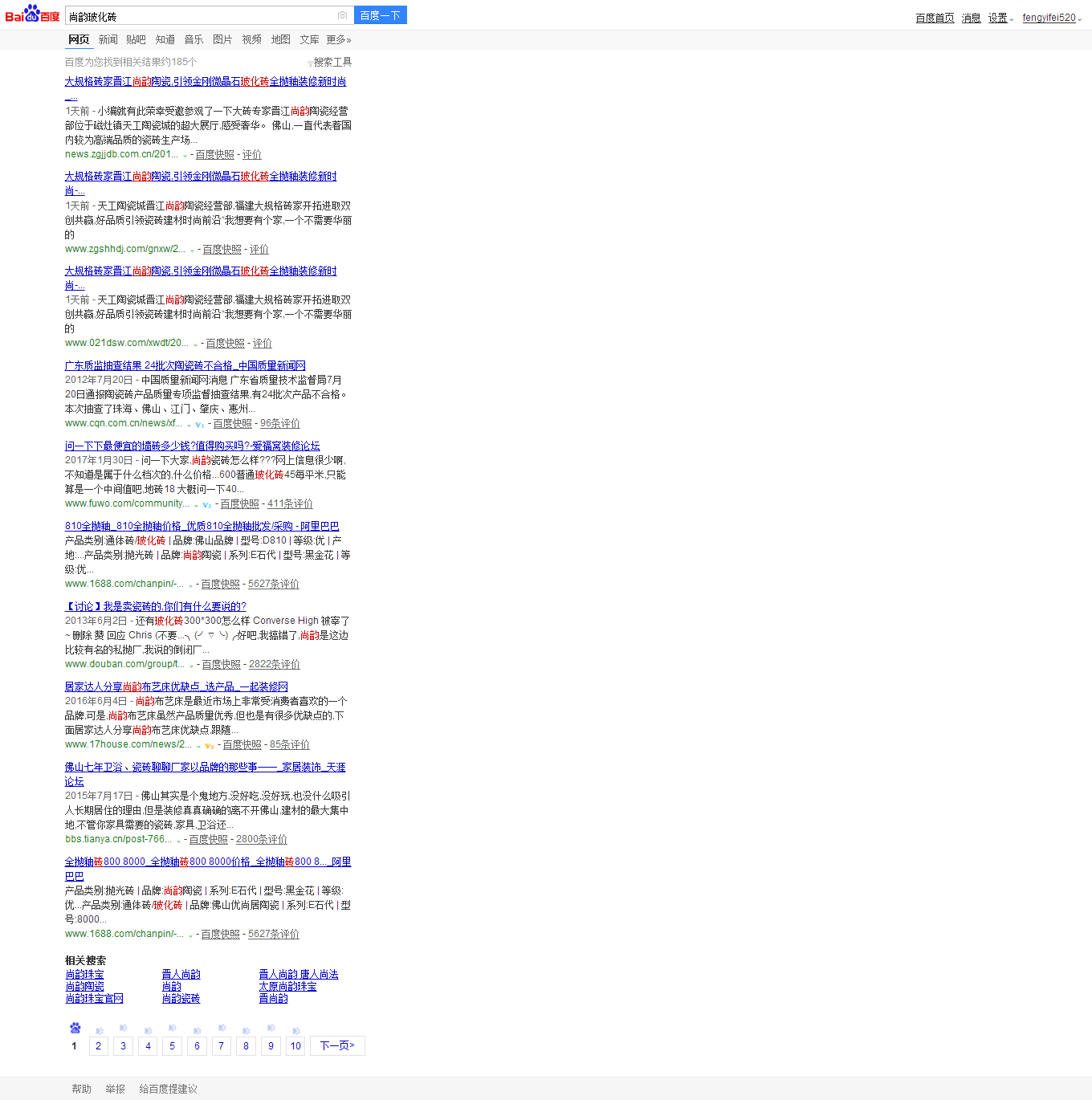This screenshot has width=1092, height=1100.
Task: Click 2800条评价 link
Action: click(262, 839)
